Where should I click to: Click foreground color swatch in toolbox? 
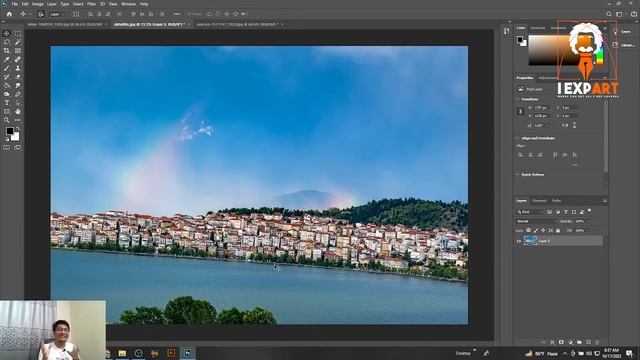click(x=9, y=131)
